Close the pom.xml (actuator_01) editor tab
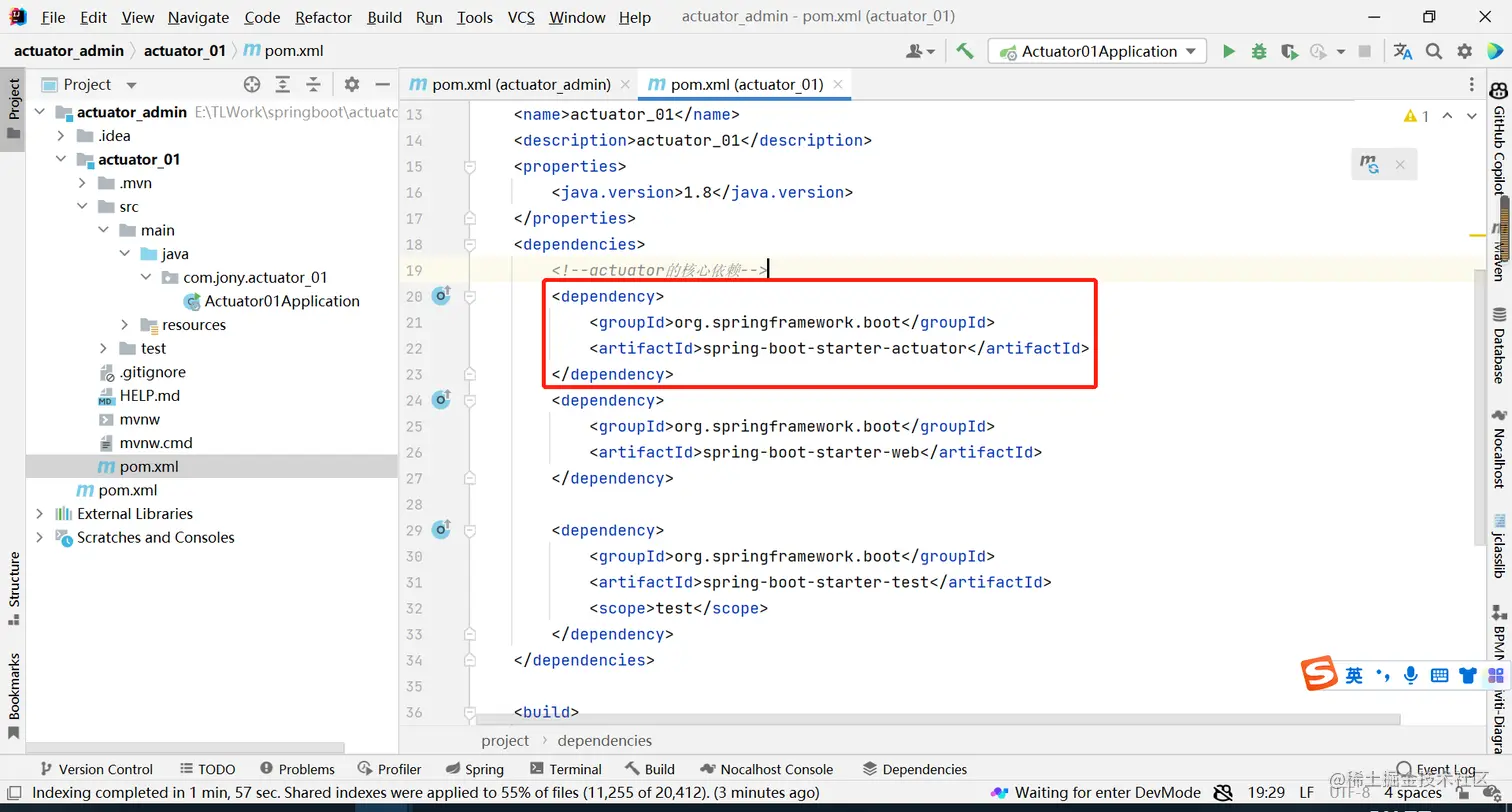The image size is (1512, 812). point(838,85)
